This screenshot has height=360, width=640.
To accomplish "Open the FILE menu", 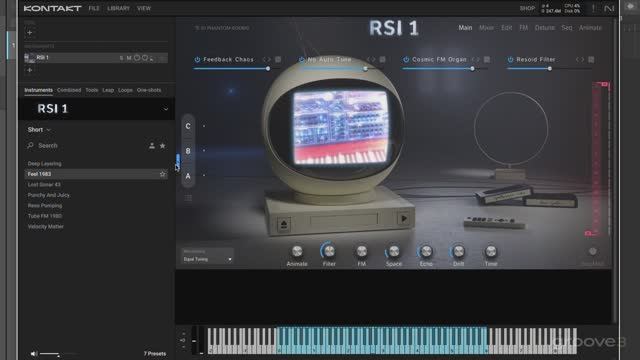I will coord(94,8).
